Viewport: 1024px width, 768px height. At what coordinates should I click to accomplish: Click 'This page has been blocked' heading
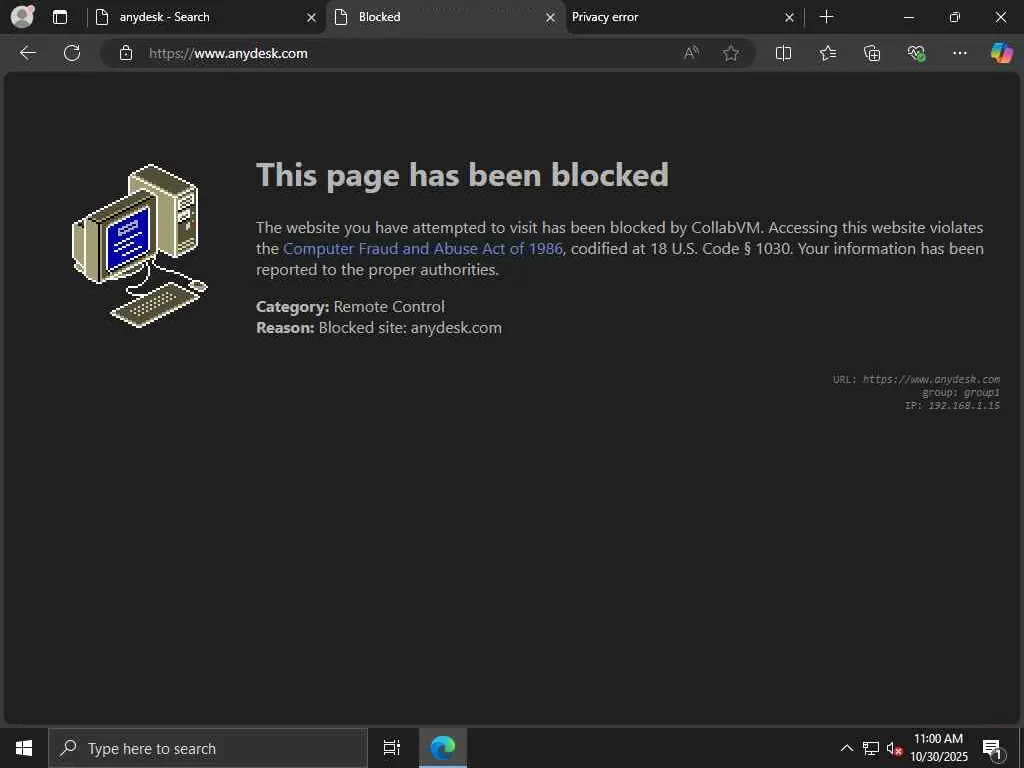[x=462, y=176]
